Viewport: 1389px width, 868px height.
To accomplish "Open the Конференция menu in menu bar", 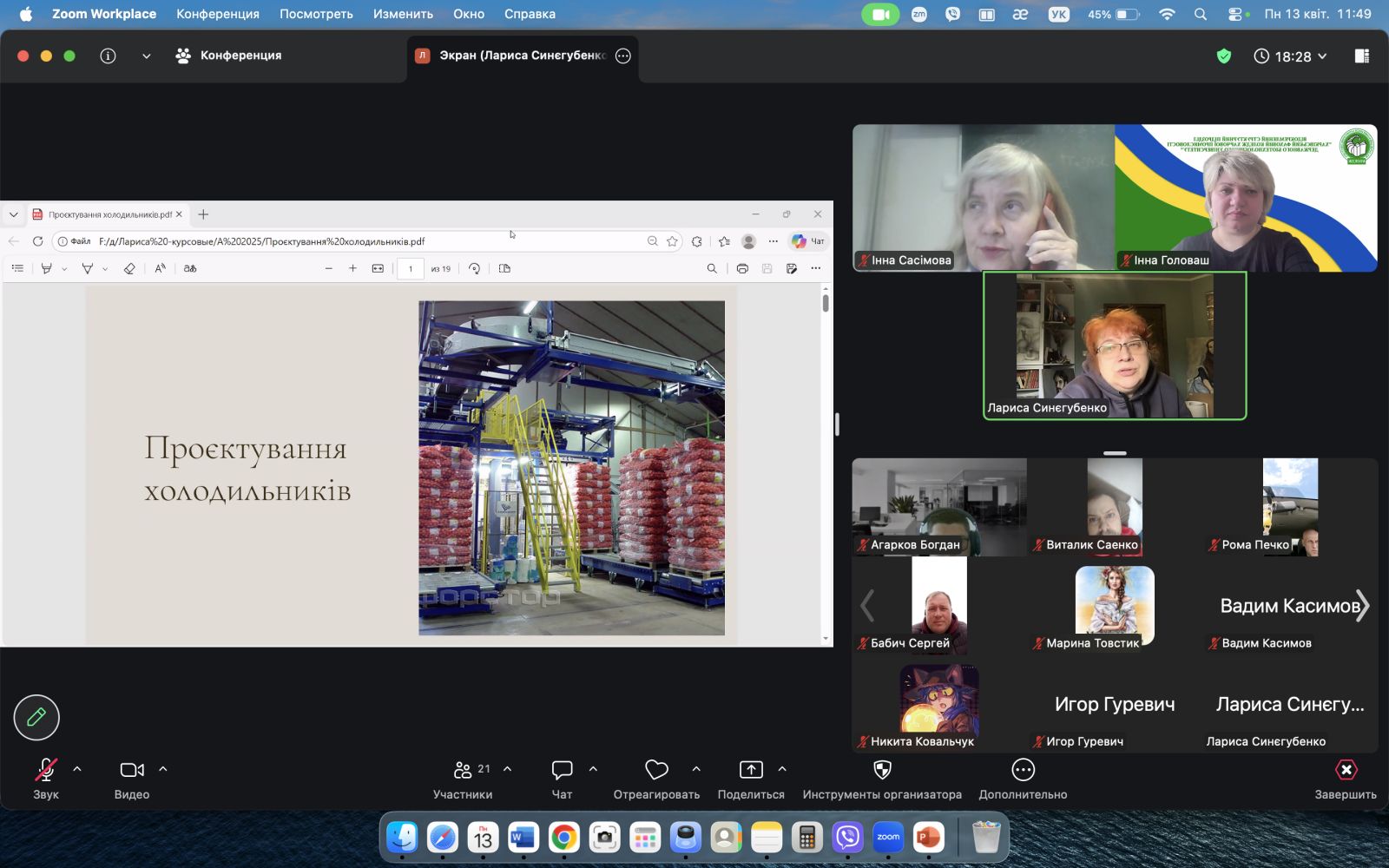I will tap(217, 14).
